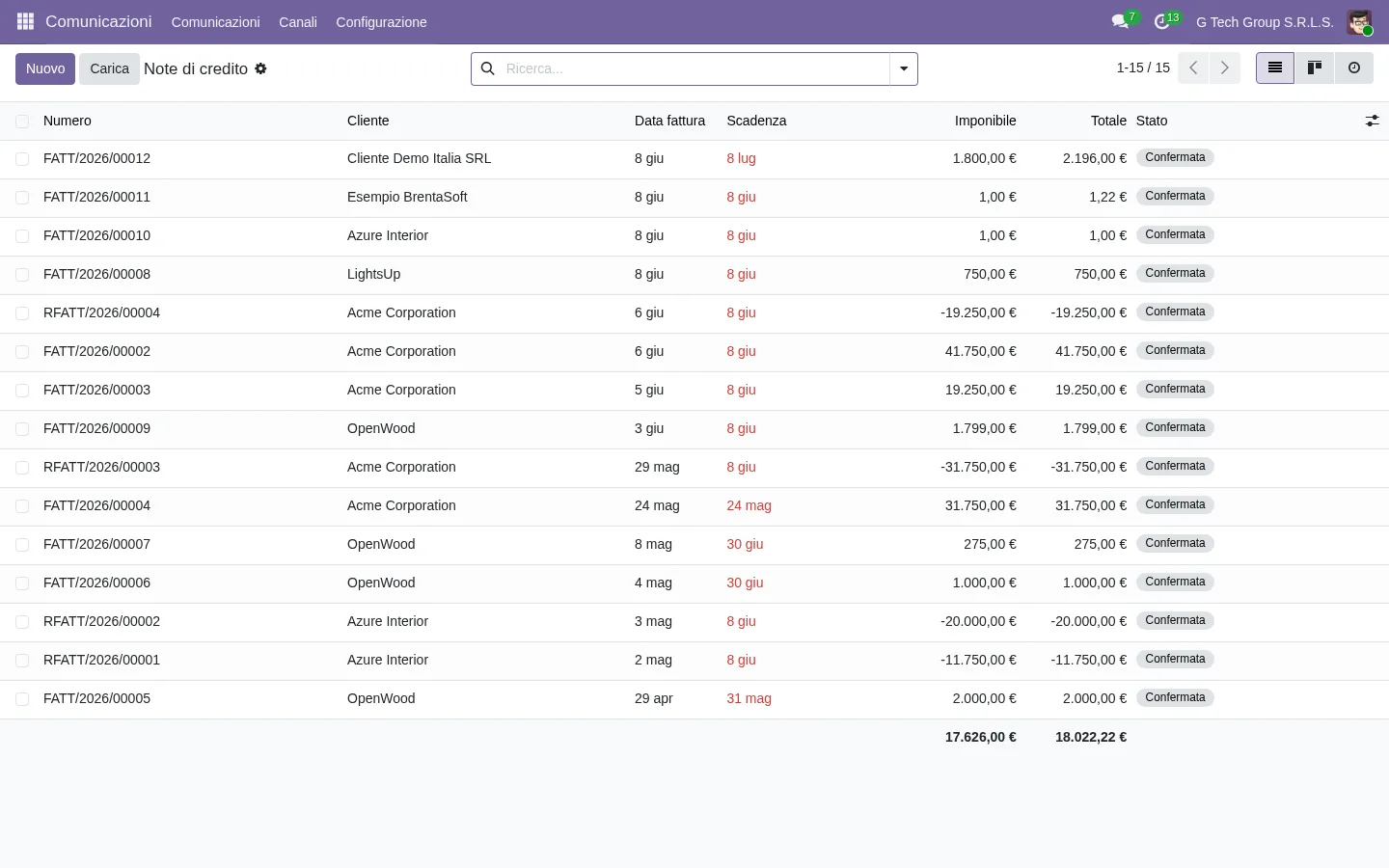
Task: Tick checkbox for FATT/2026/00012
Action: [22, 159]
